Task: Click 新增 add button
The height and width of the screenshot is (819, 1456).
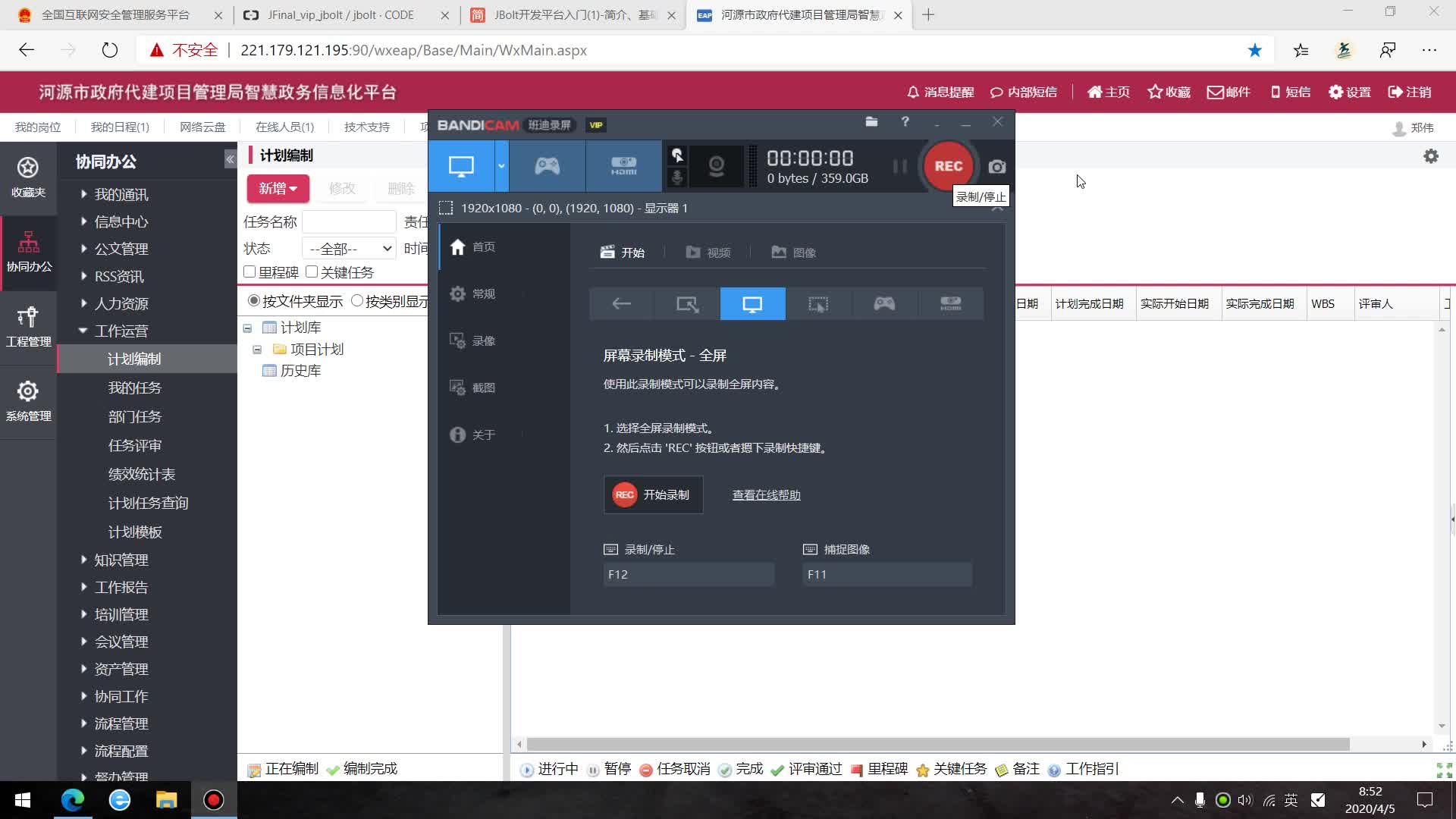Action: [x=278, y=189]
